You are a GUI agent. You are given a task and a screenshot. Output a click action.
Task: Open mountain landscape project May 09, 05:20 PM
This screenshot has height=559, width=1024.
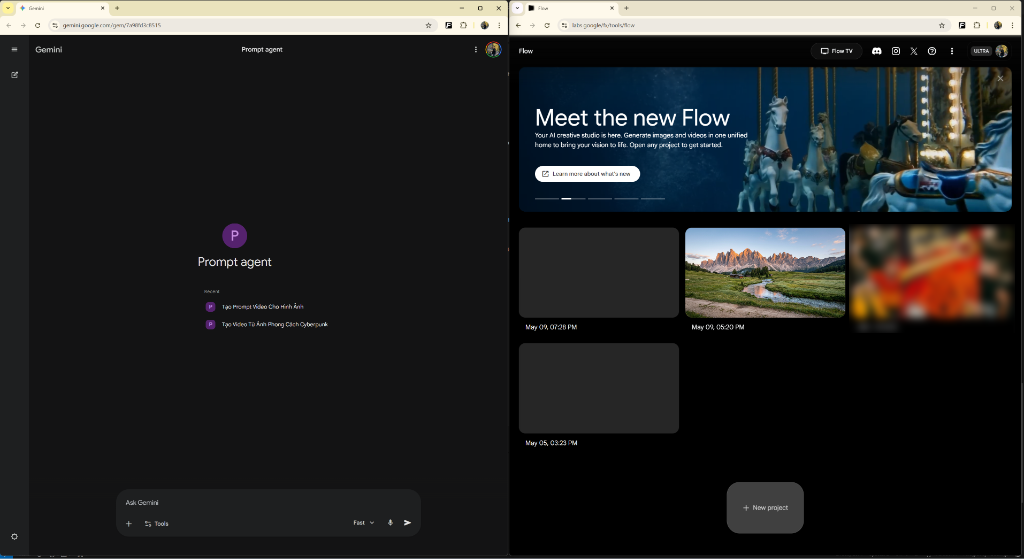coord(765,272)
